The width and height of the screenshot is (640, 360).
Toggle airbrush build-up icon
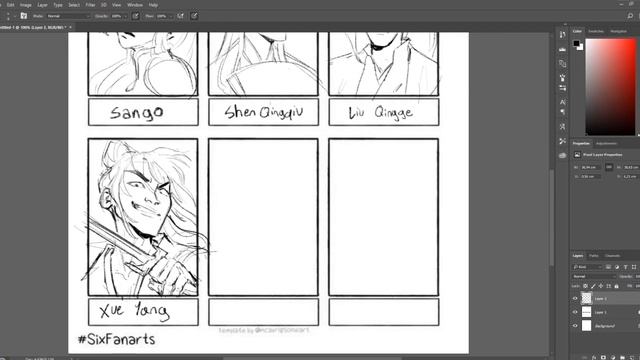point(180,16)
